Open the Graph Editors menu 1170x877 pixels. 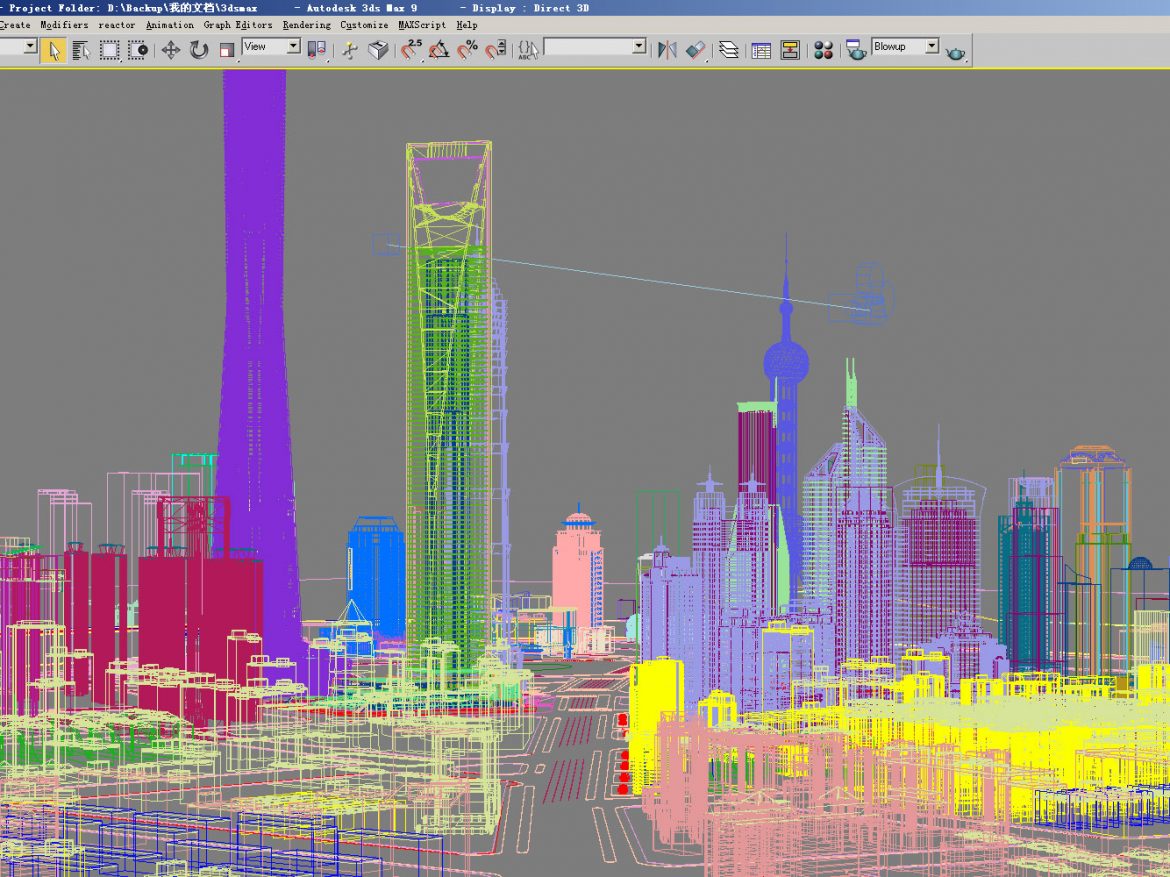[238, 25]
